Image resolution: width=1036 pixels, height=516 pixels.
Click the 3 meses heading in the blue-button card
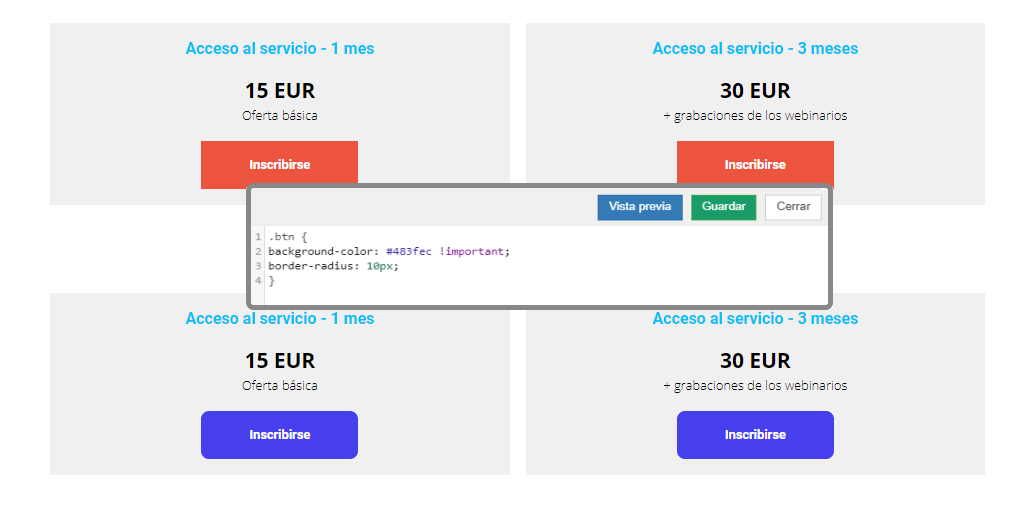(x=755, y=318)
